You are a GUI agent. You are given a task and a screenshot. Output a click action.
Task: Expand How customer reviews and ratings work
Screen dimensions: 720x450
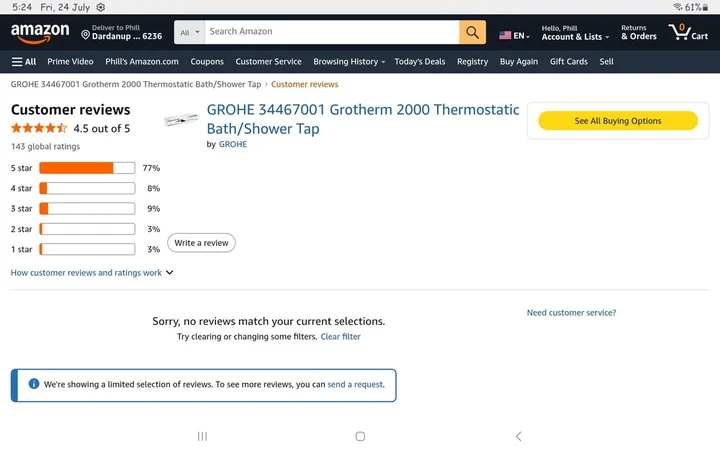(x=92, y=272)
